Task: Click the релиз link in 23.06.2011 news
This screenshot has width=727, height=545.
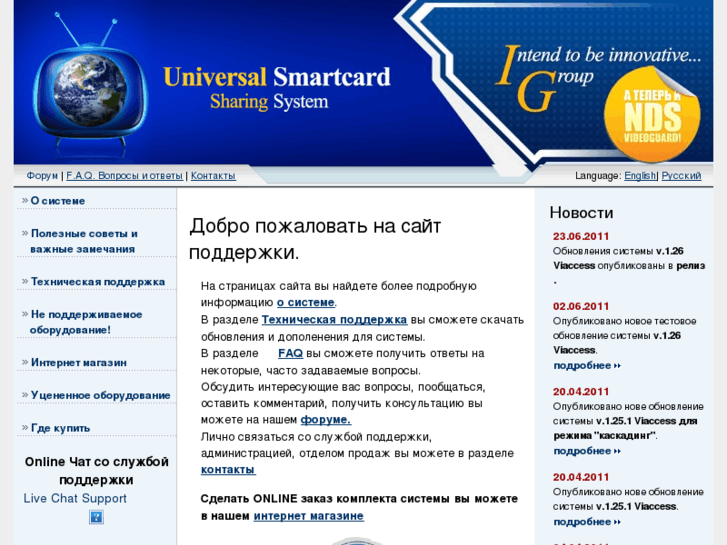Action: (x=690, y=266)
